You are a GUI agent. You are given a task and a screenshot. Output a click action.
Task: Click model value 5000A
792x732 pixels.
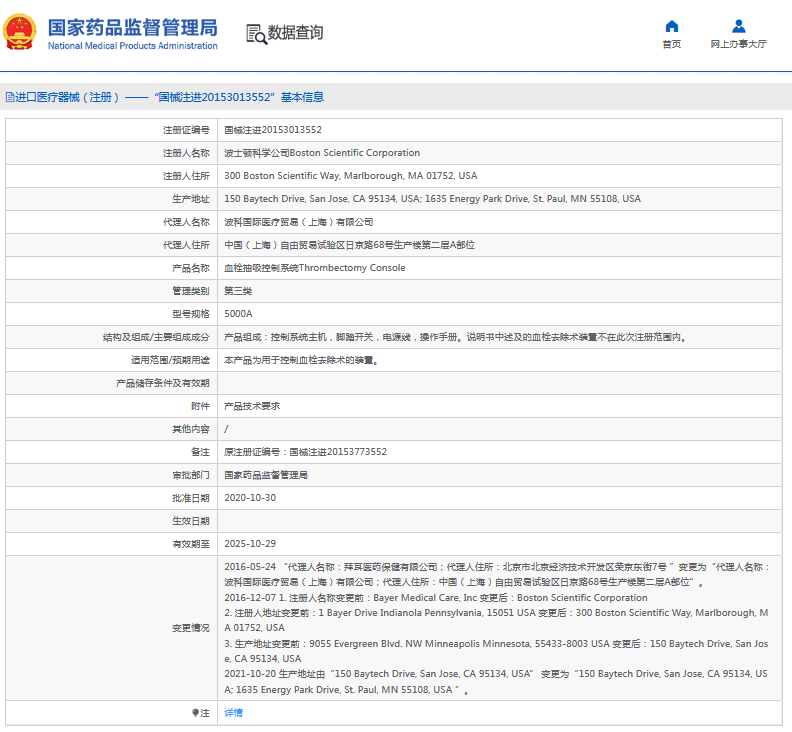tap(238, 314)
